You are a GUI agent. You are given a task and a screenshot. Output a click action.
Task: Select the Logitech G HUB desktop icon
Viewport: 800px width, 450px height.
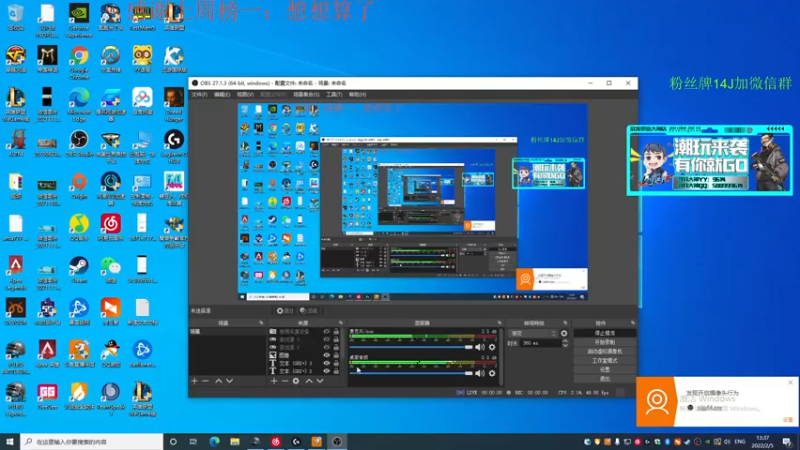[174, 145]
